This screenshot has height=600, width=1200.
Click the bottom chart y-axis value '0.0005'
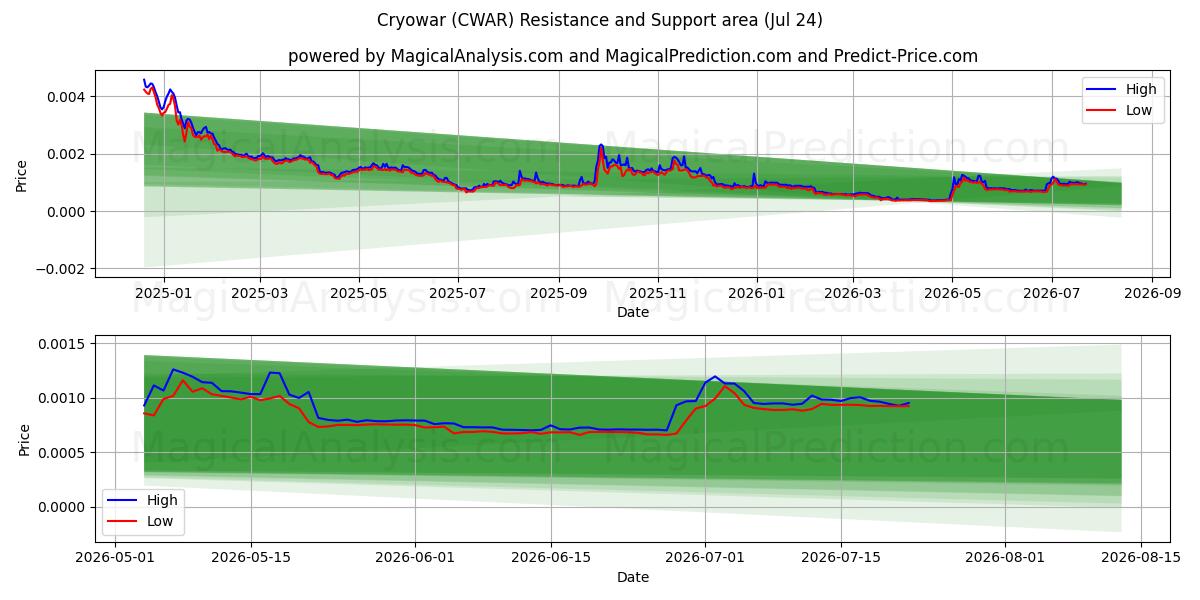pos(64,453)
